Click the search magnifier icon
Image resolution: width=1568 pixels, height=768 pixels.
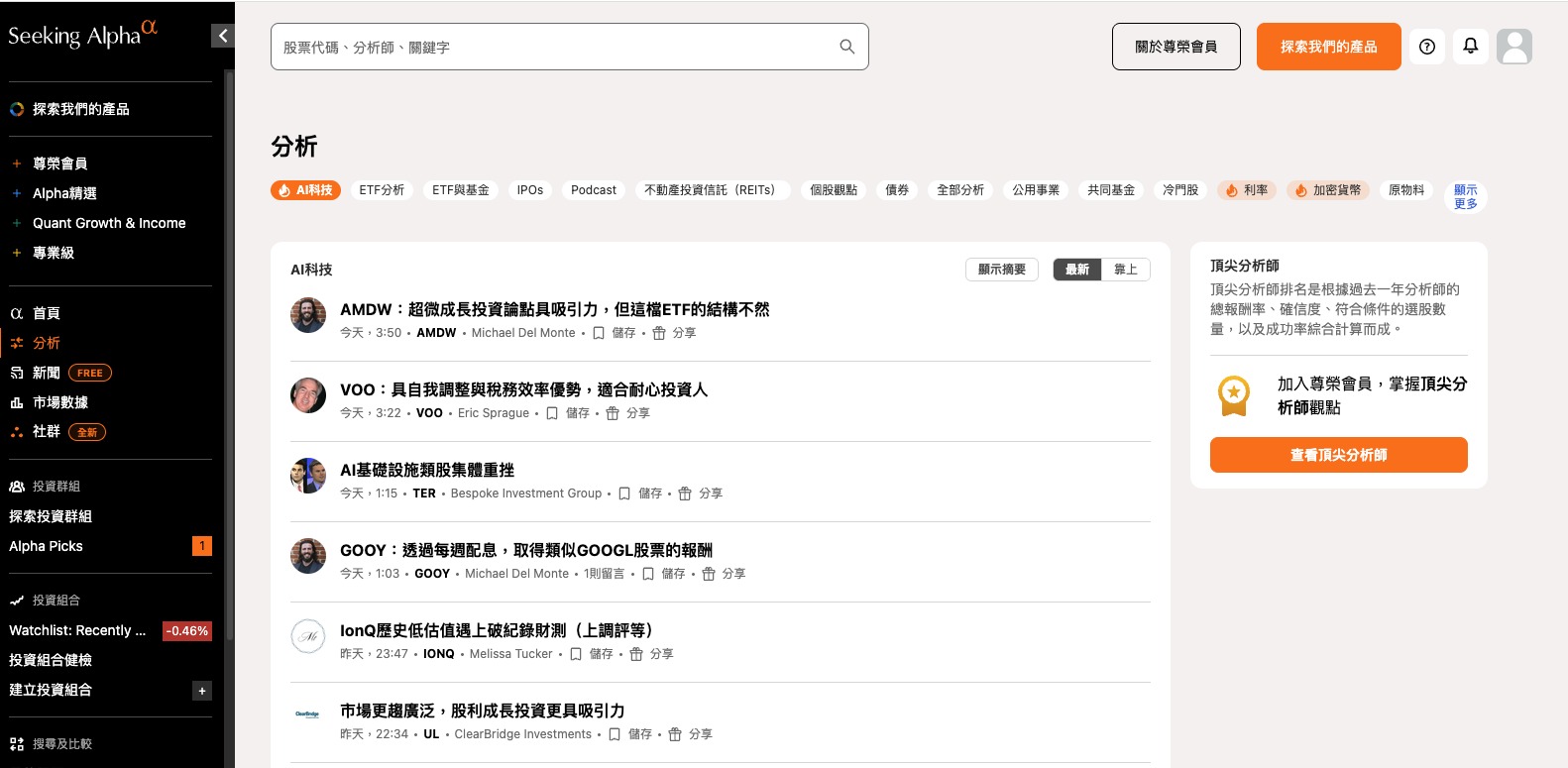846,47
